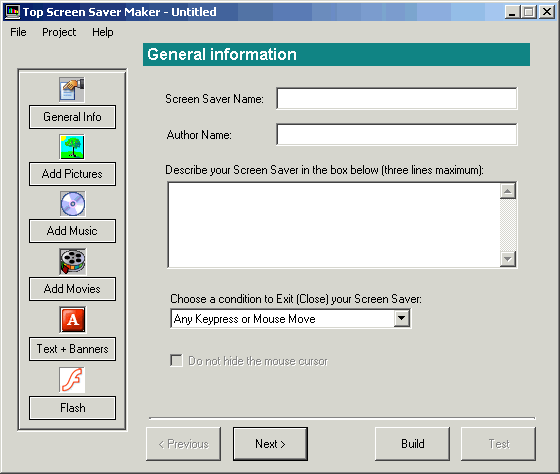Viewport: 560px width, 474px height.
Task: Click the Author Name input field
Action: (397, 135)
